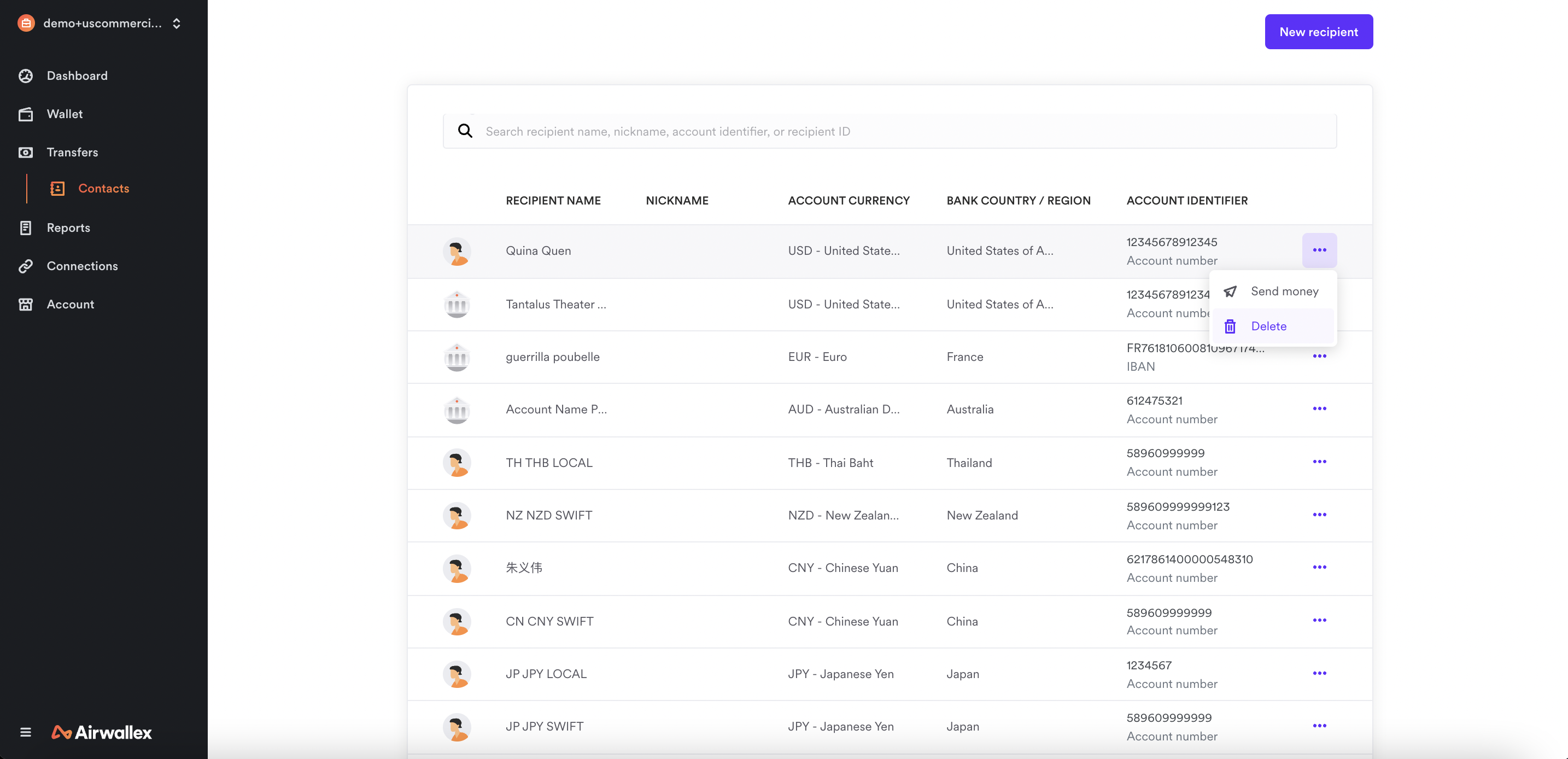Click Thailand country cell
The width and height of the screenshot is (1568, 759).
click(969, 463)
